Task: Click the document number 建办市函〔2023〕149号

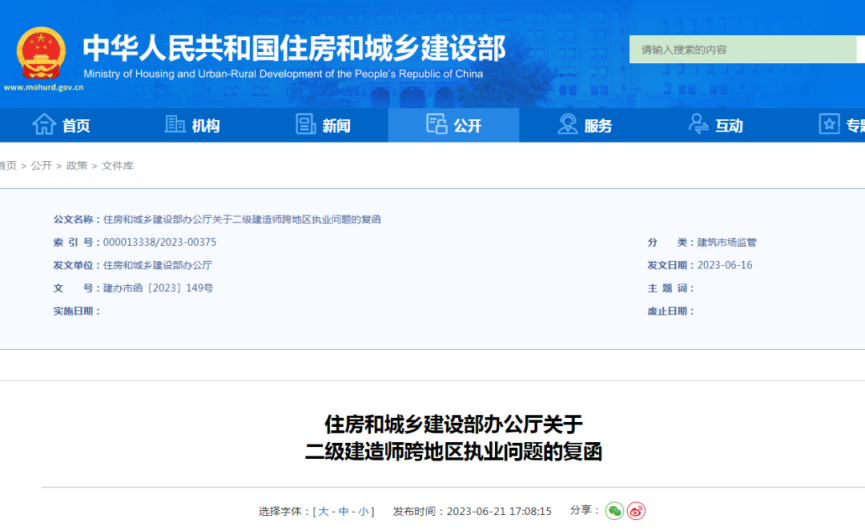Action: (158, 288)
